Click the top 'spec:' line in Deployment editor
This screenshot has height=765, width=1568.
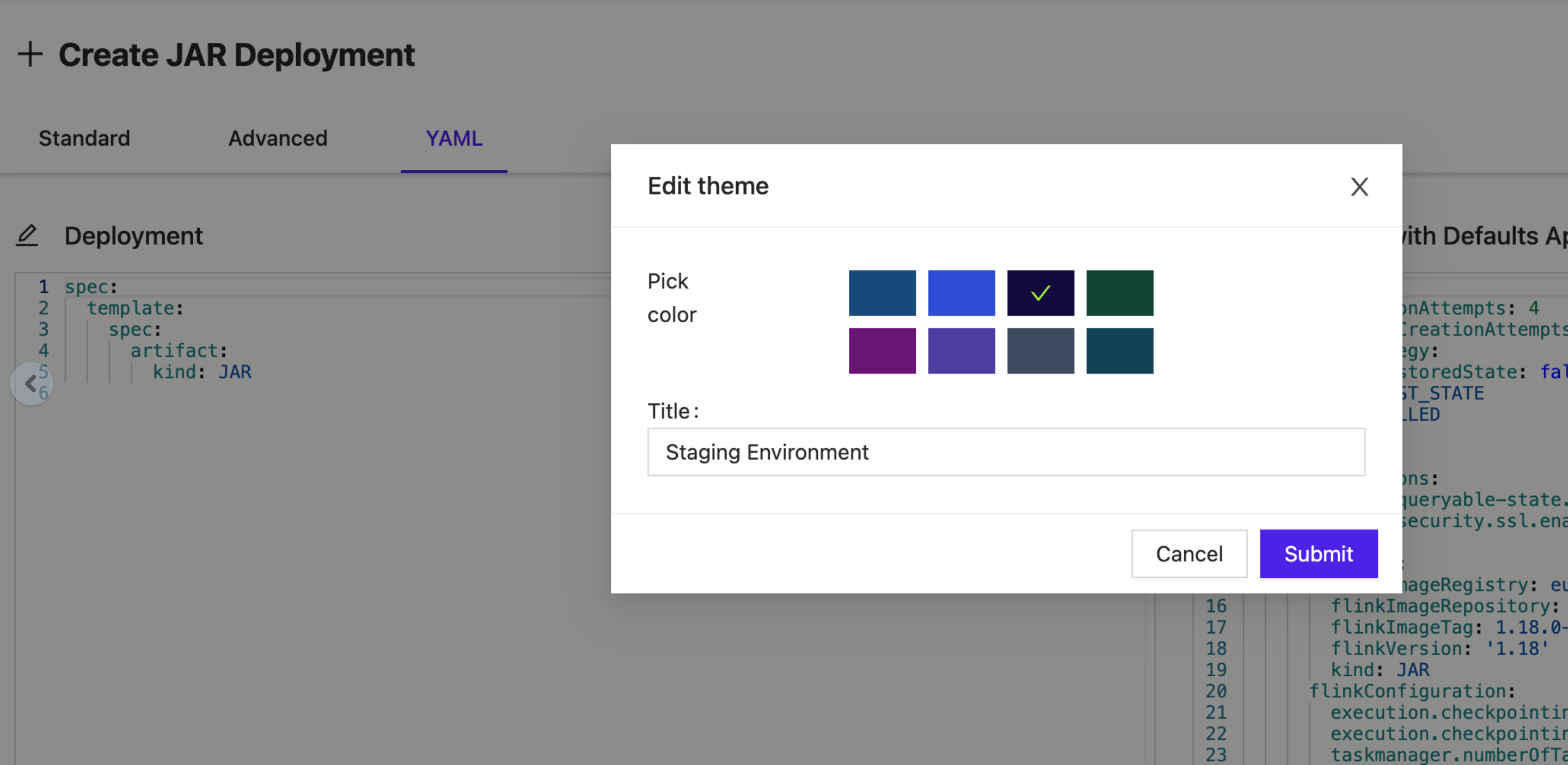point(91,286)
